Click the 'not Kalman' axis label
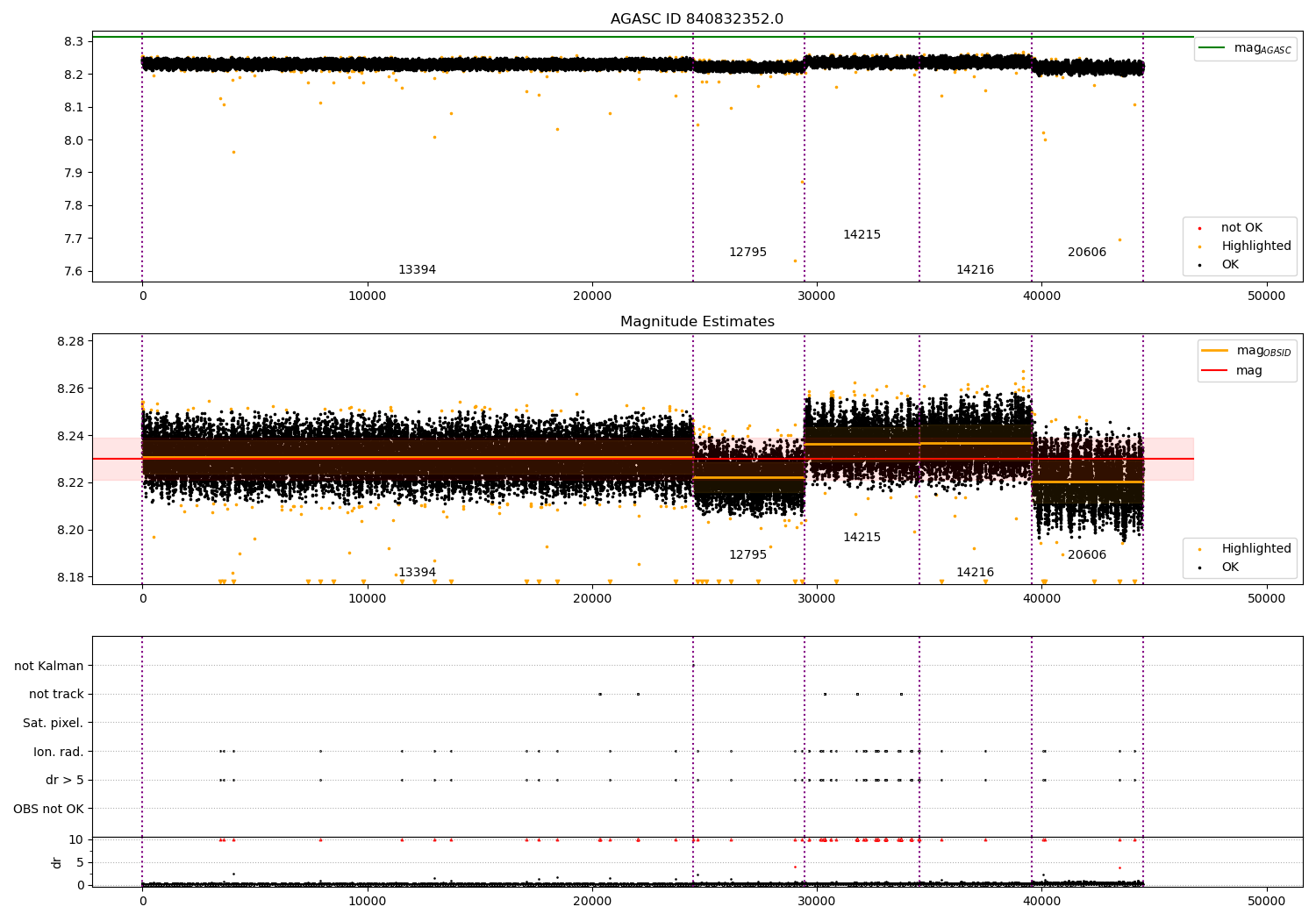The image size is (1316, 921). [49, 666]
